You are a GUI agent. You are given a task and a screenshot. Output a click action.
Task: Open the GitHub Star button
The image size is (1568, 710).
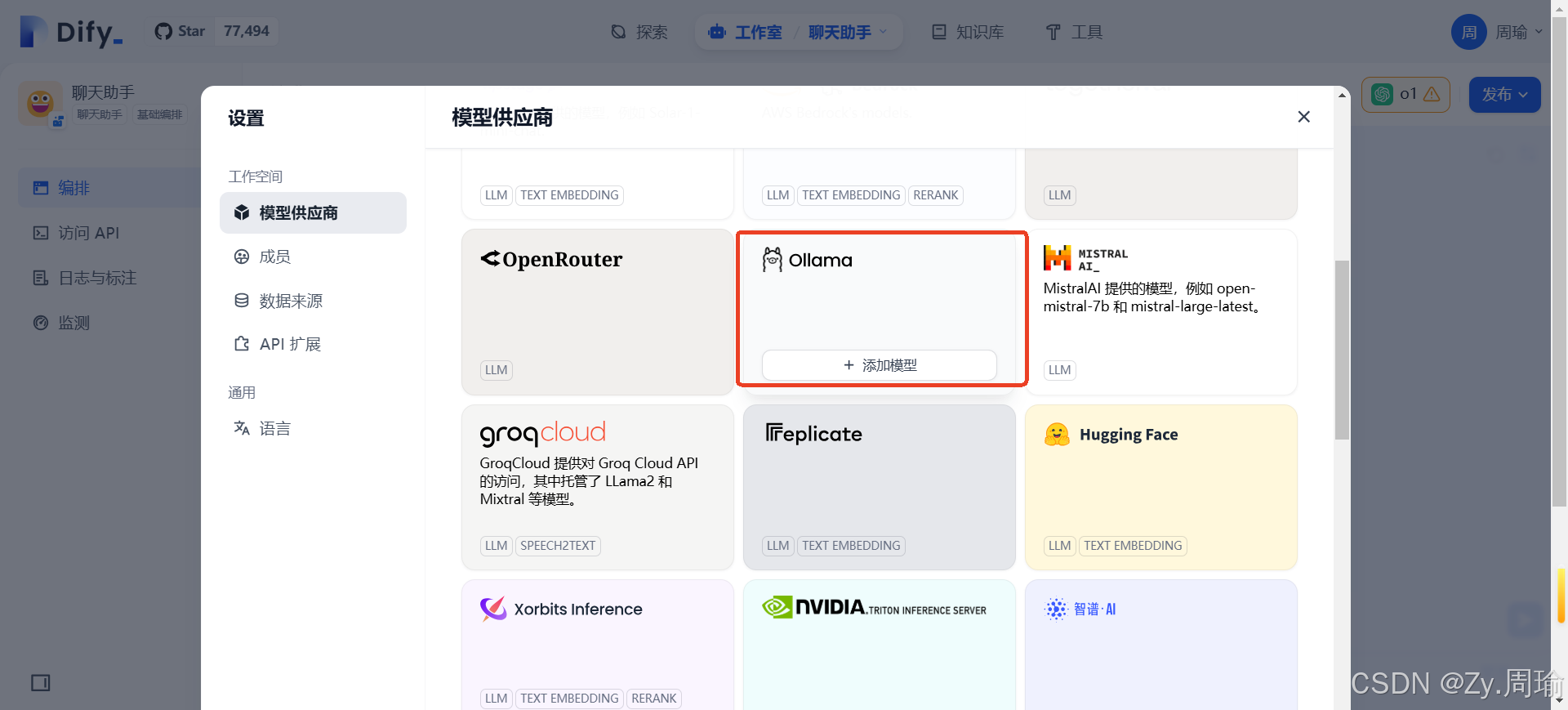tap(180, 31)
